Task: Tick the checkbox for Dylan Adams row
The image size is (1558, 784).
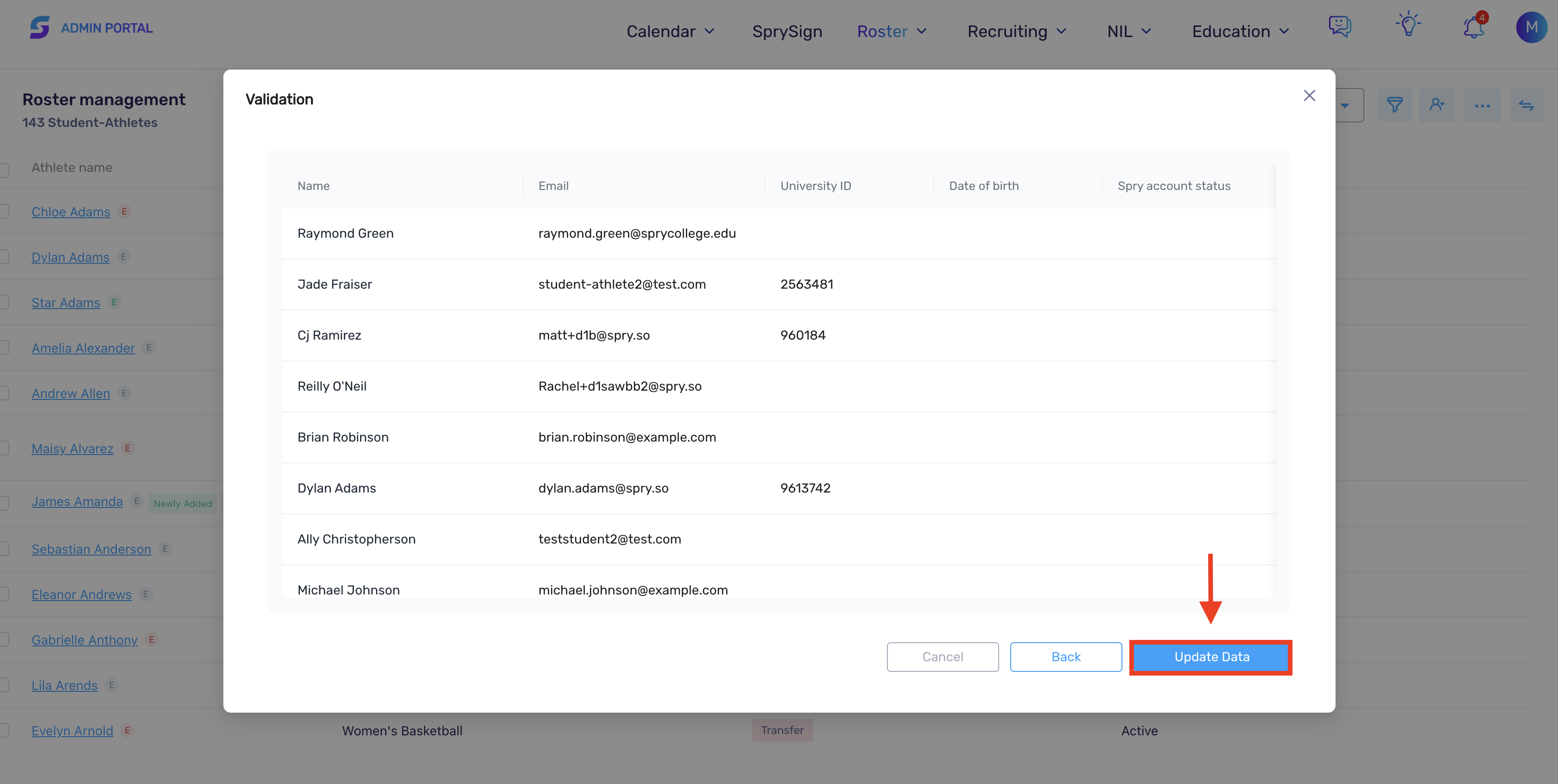Action: tap(4, 257)
